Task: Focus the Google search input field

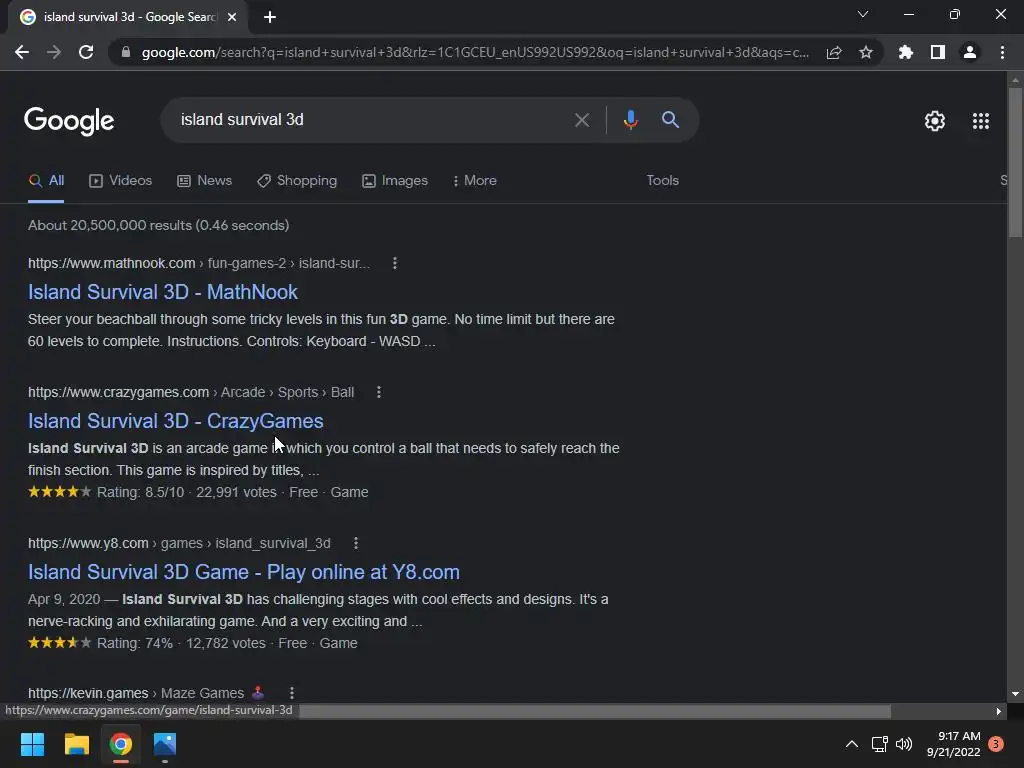Action: pyautogui.click(x=372, y=120)
